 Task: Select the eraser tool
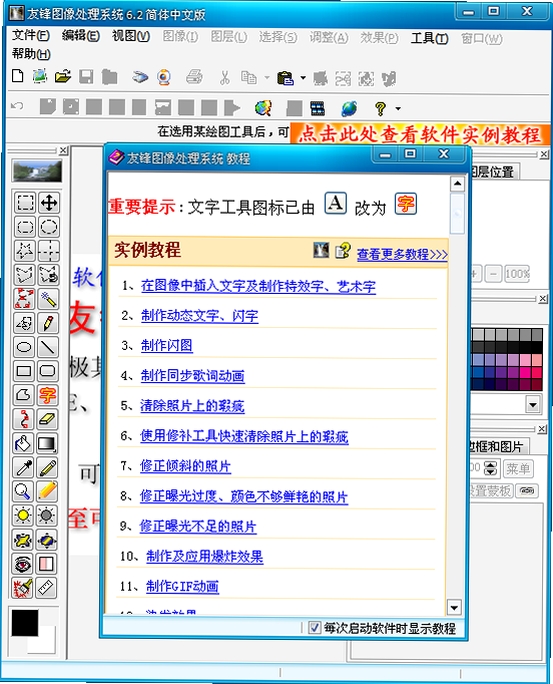click(x=48, y=419)
